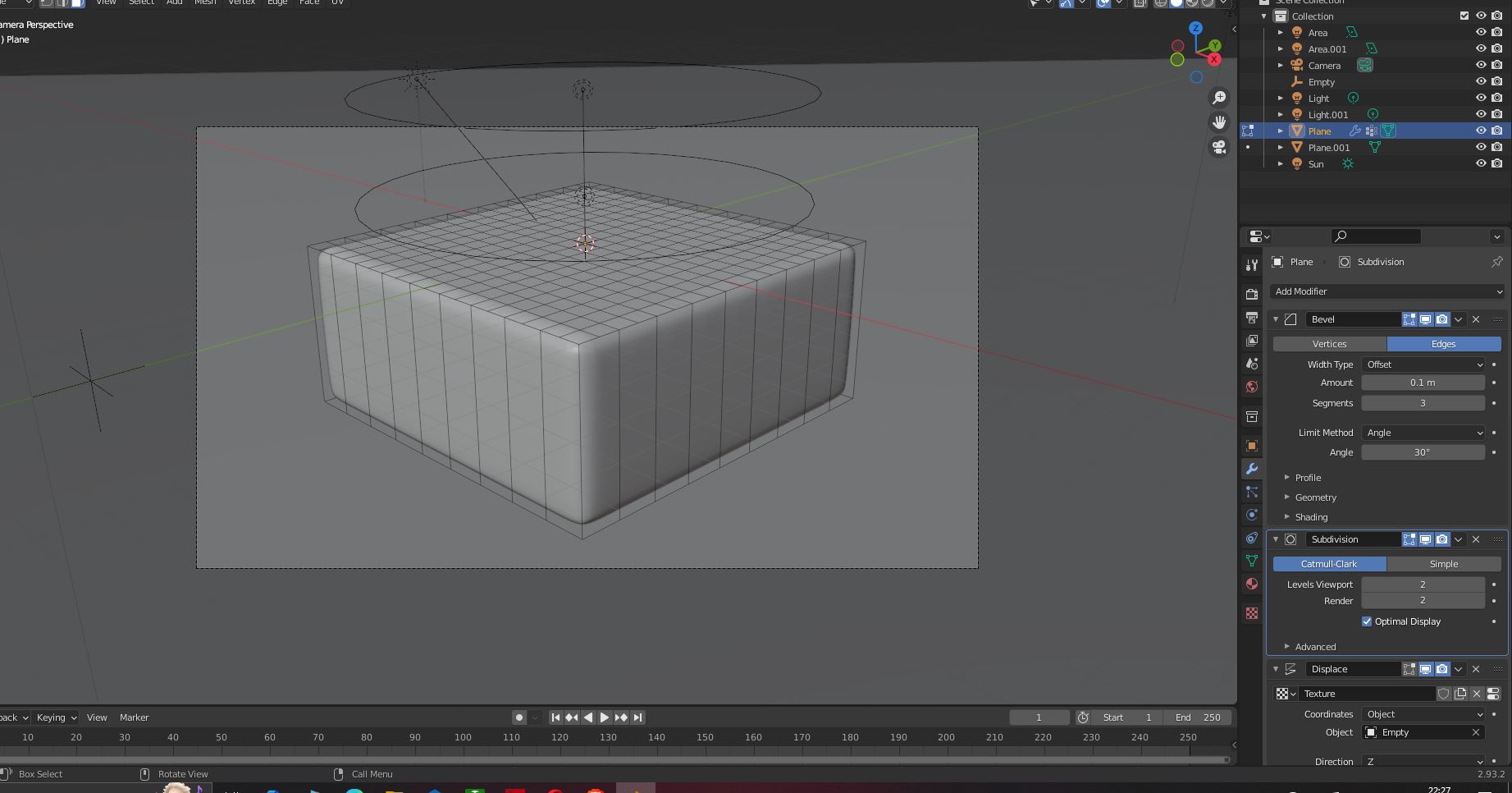Disable Sun in renders camera icon

pyautogui.click(x=1497, y=163)
